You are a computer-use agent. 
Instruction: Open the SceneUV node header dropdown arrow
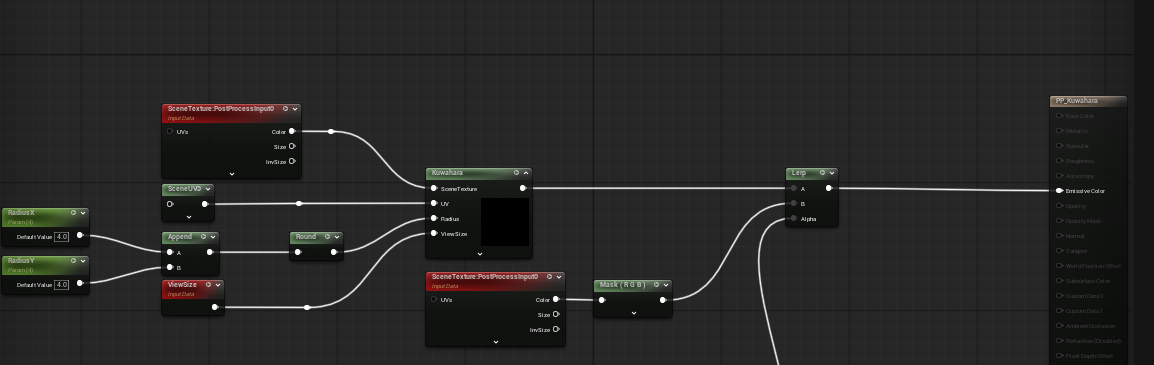coord(208,189)
